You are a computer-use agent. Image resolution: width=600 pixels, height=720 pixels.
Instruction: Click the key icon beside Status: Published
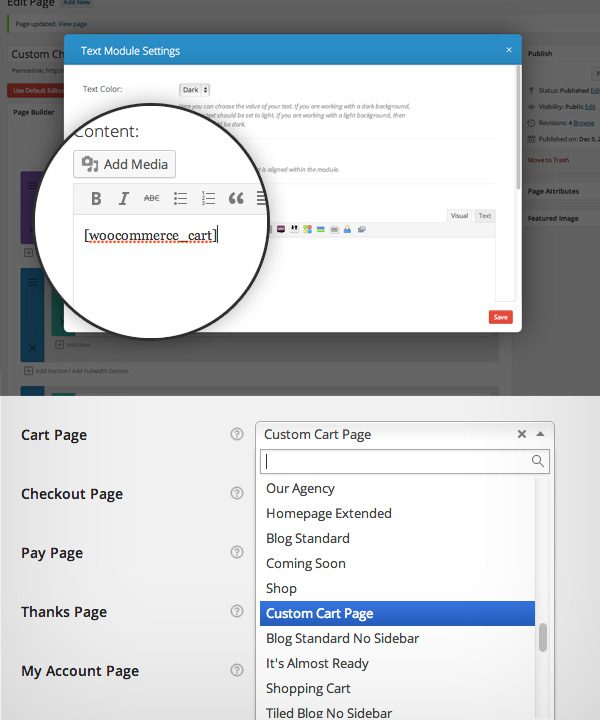pyautogui.click(x=531, y=90)
